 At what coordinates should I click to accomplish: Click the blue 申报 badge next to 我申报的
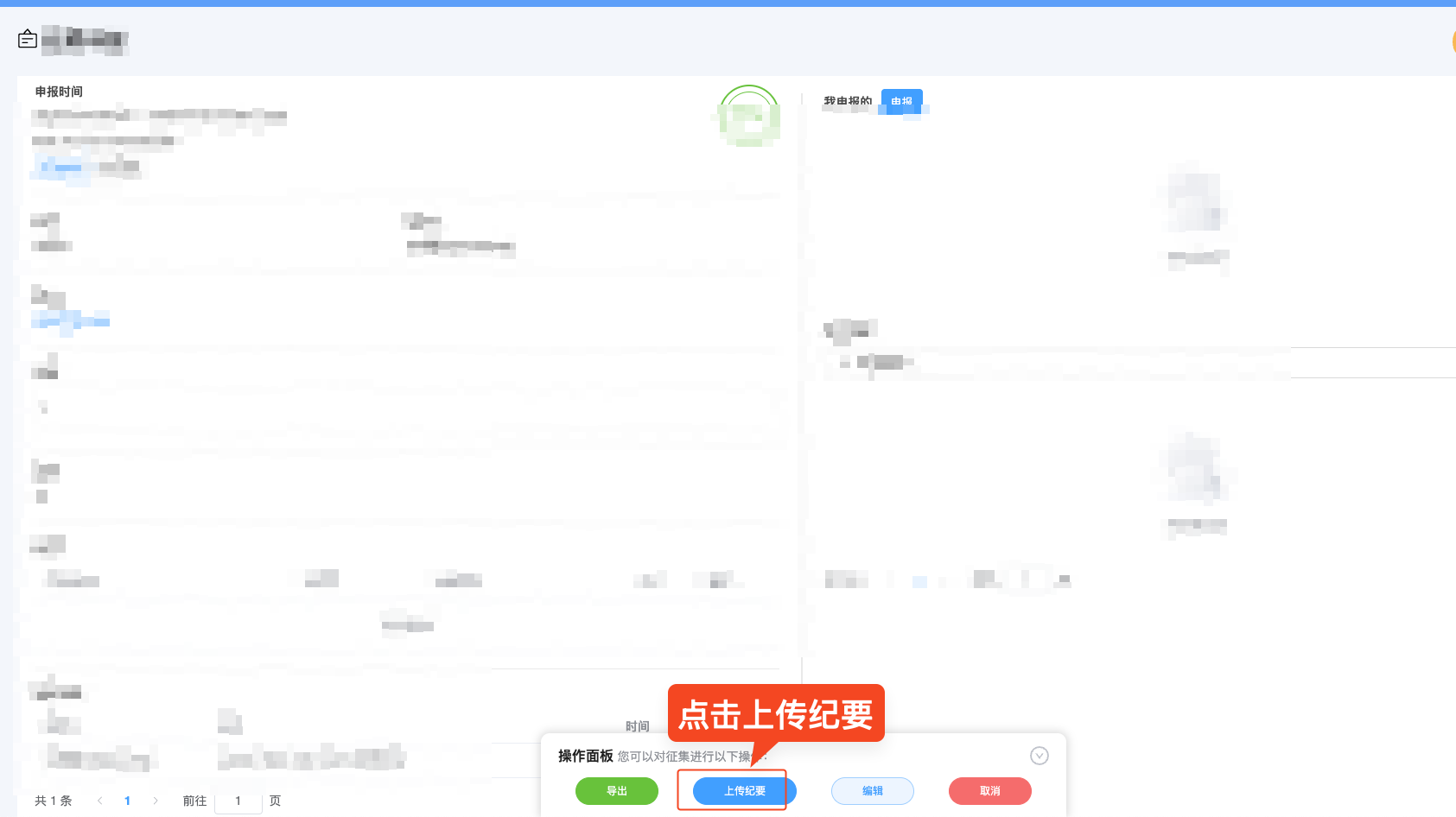pos(901,101)
